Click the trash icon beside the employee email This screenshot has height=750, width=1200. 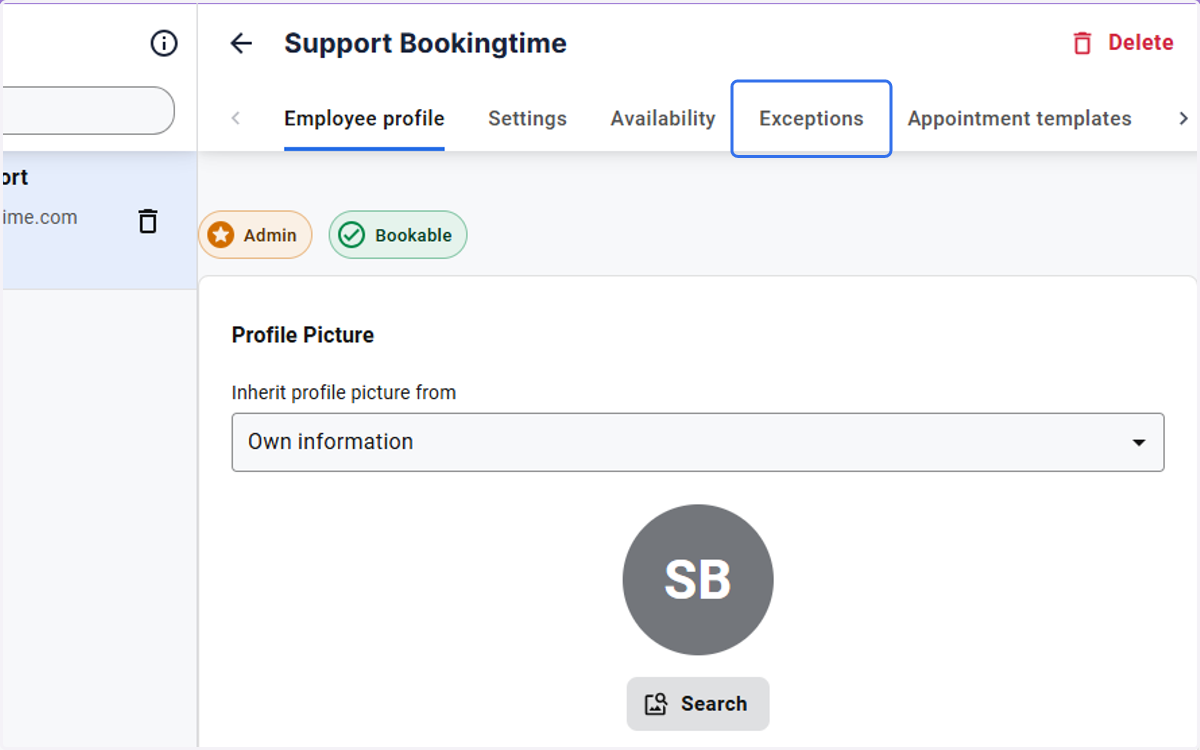[148, 220]
